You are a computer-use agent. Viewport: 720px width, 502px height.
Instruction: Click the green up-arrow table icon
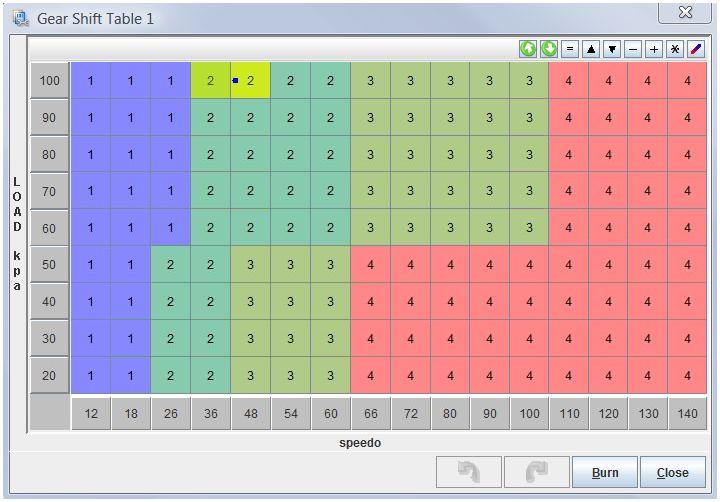click(528, 49)
